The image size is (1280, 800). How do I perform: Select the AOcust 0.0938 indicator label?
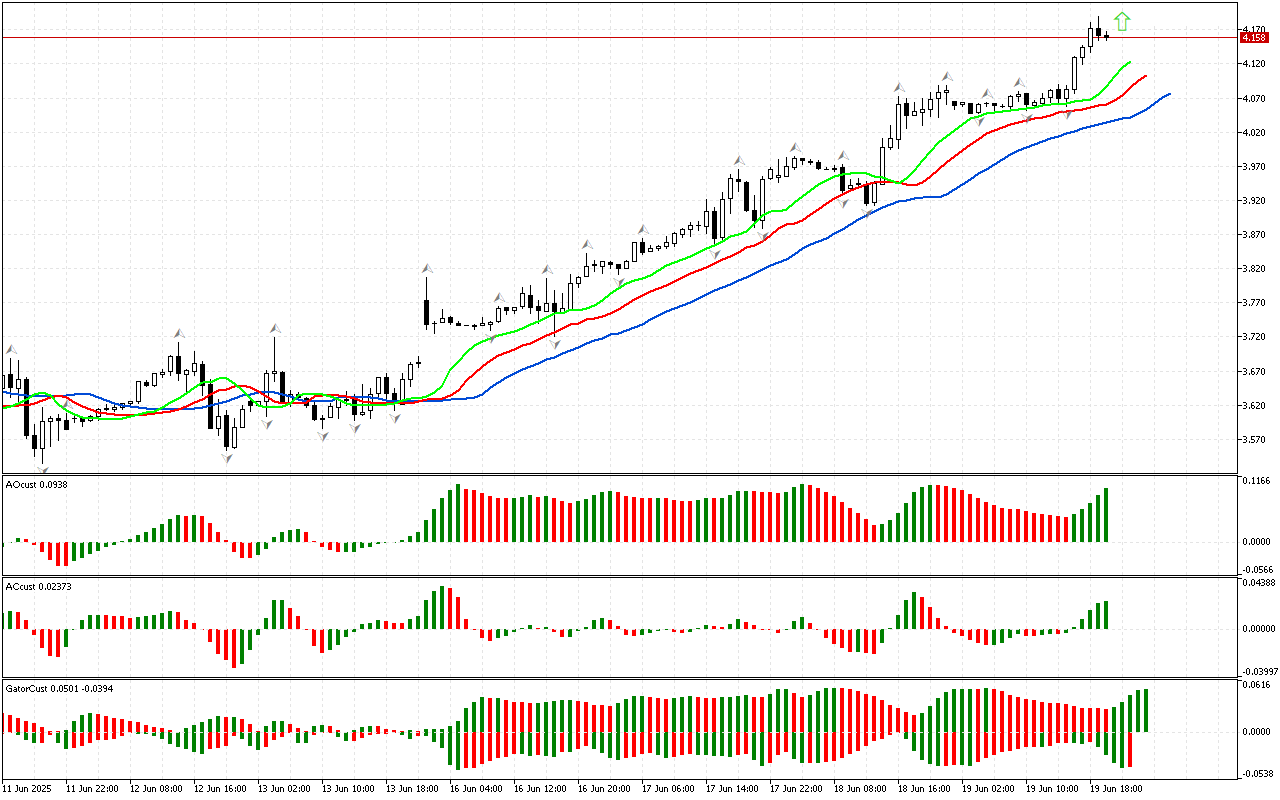tap(32, 484)
